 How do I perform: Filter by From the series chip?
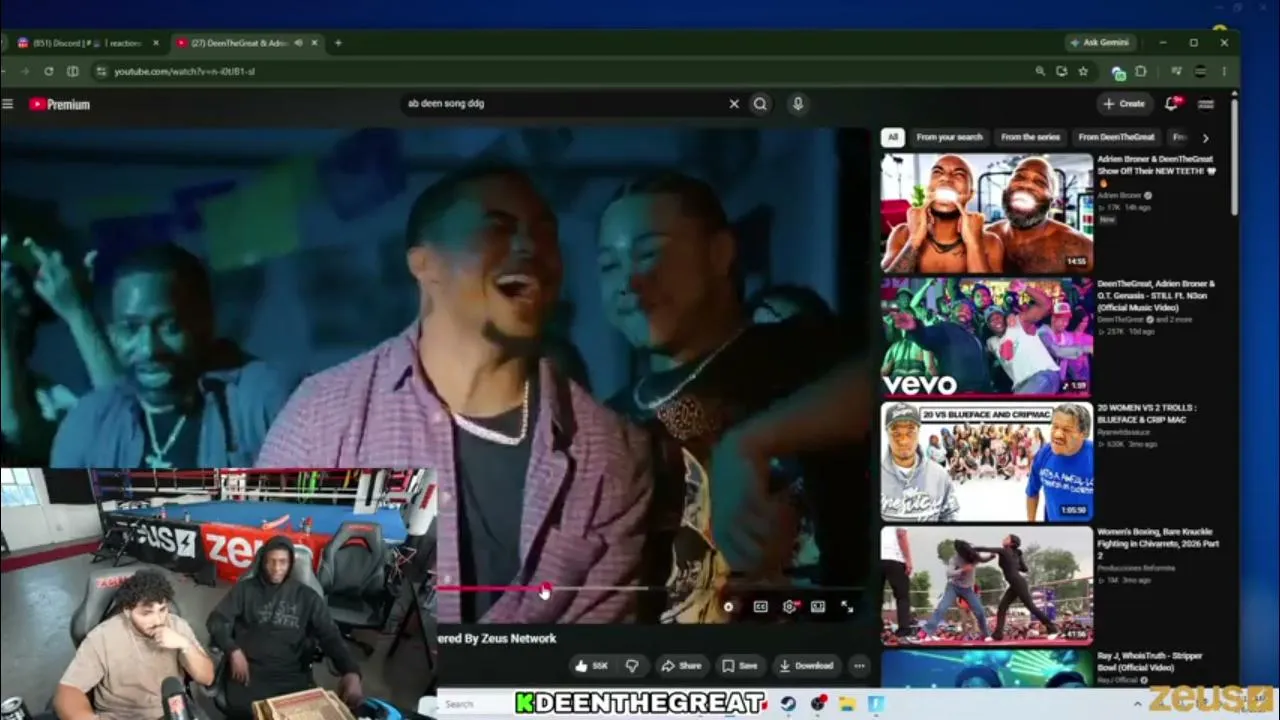[x=1030, y=137]
